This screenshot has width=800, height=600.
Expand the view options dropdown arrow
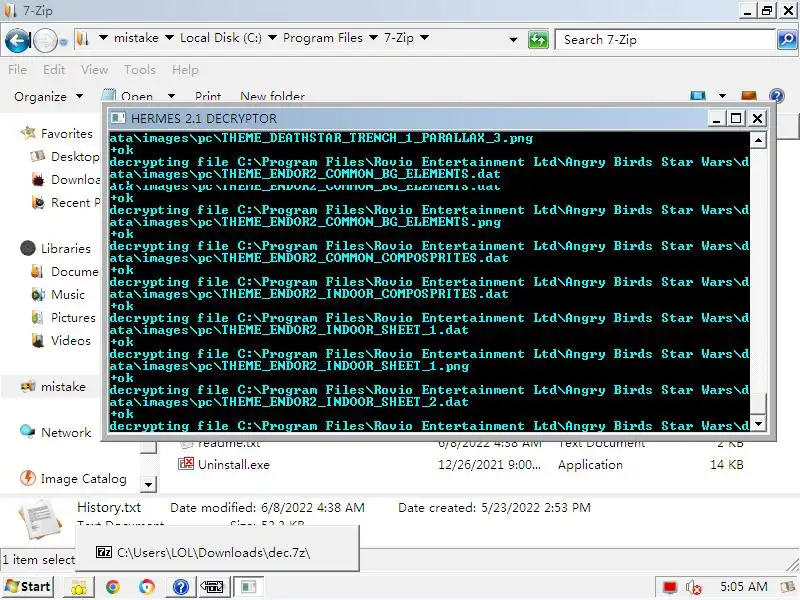[722, 95]
